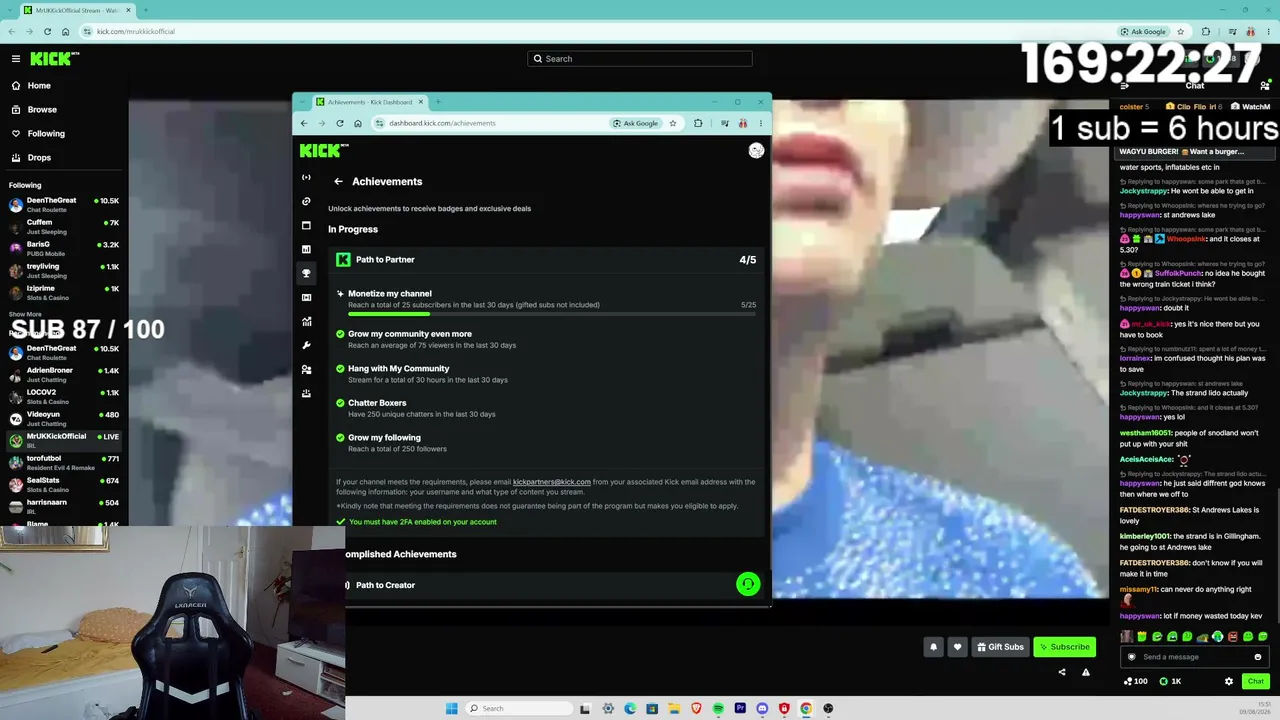Click the Gift Subs button
This screenshot has height=720, width=1280.
(1000, 647)
